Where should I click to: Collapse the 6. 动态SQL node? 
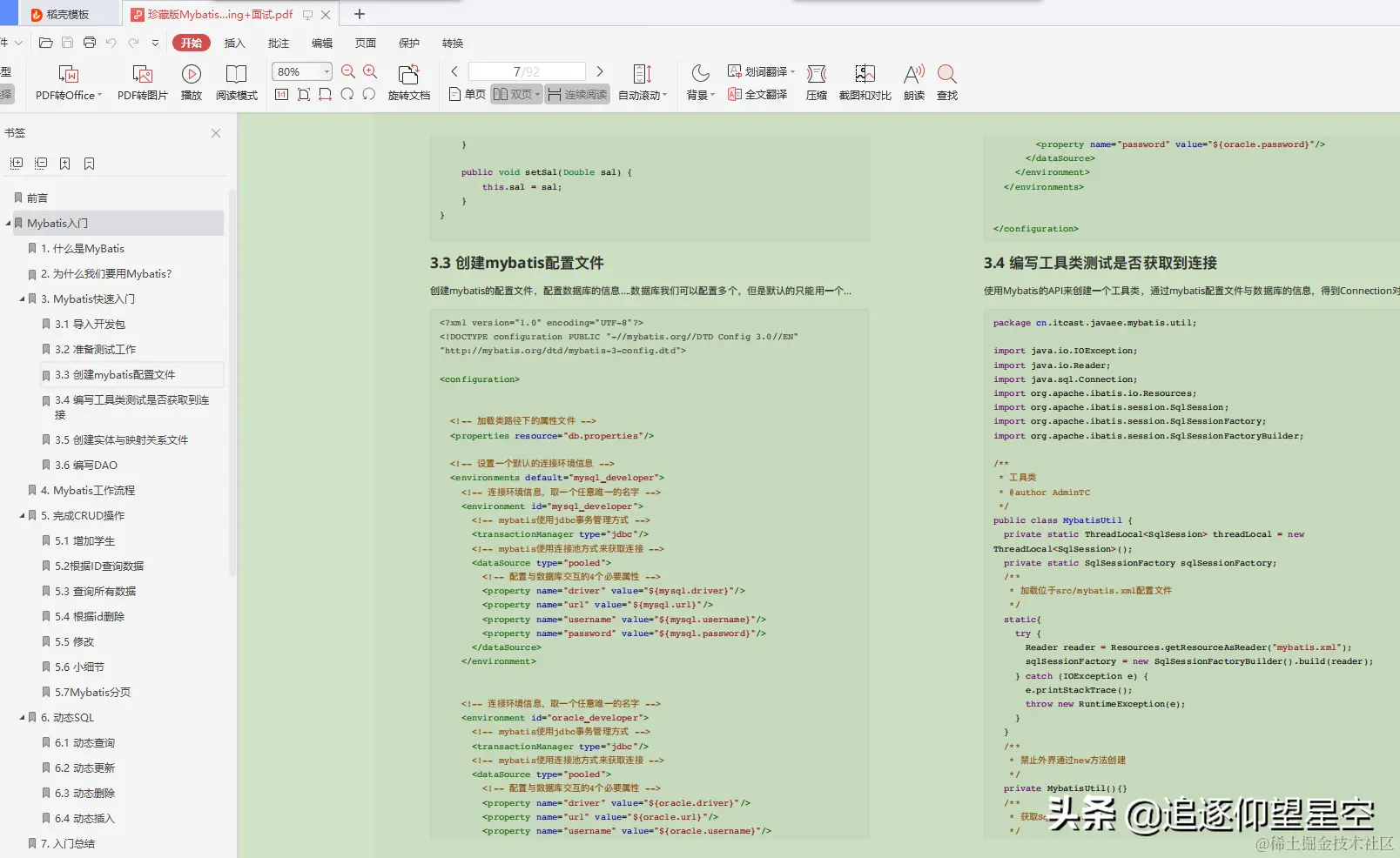pyautogui.click(x=23, y=718)
